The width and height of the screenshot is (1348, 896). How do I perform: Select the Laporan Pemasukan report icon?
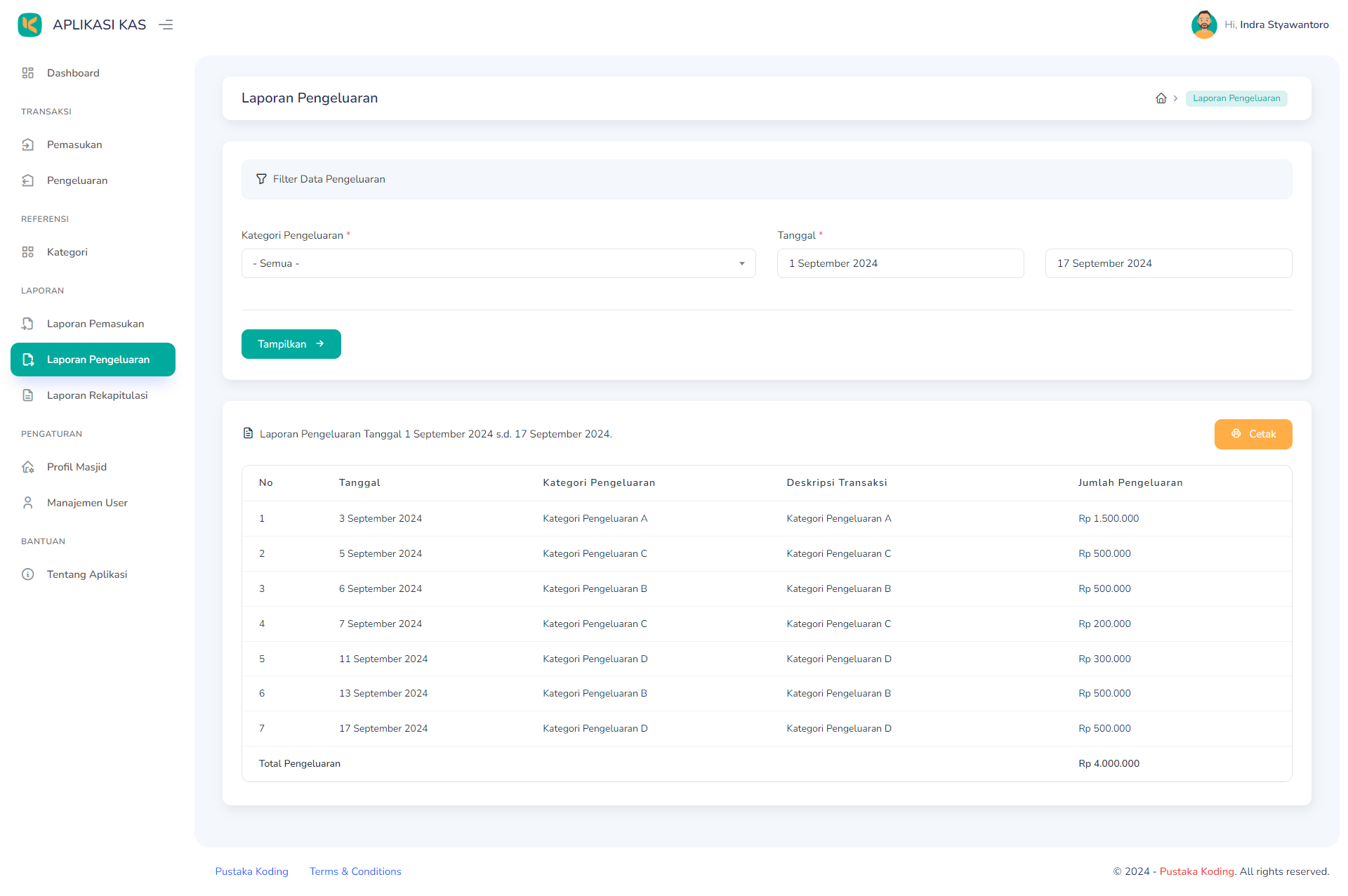(28, 324)
